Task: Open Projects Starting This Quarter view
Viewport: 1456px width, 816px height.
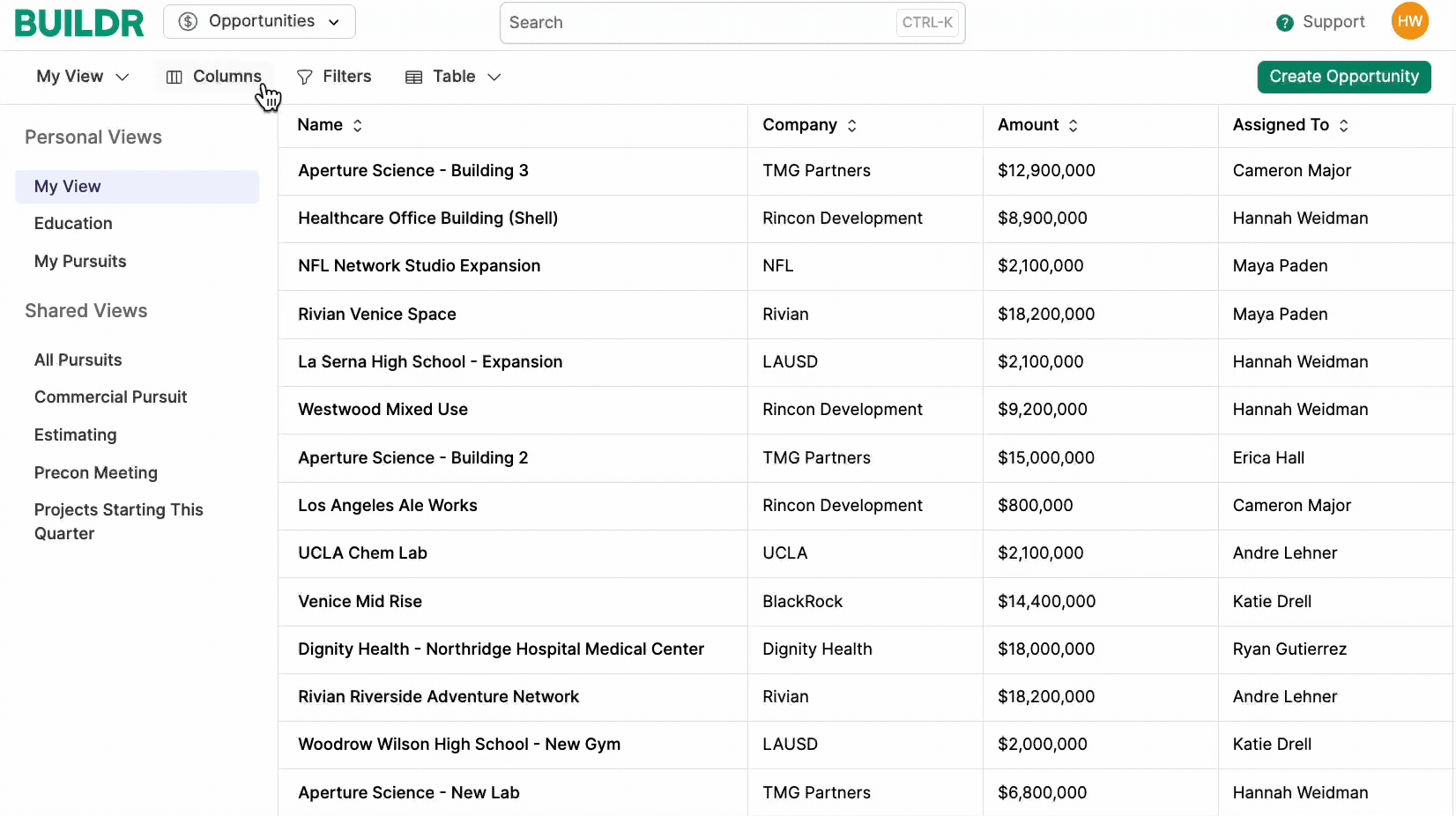Action: point(119,522)
